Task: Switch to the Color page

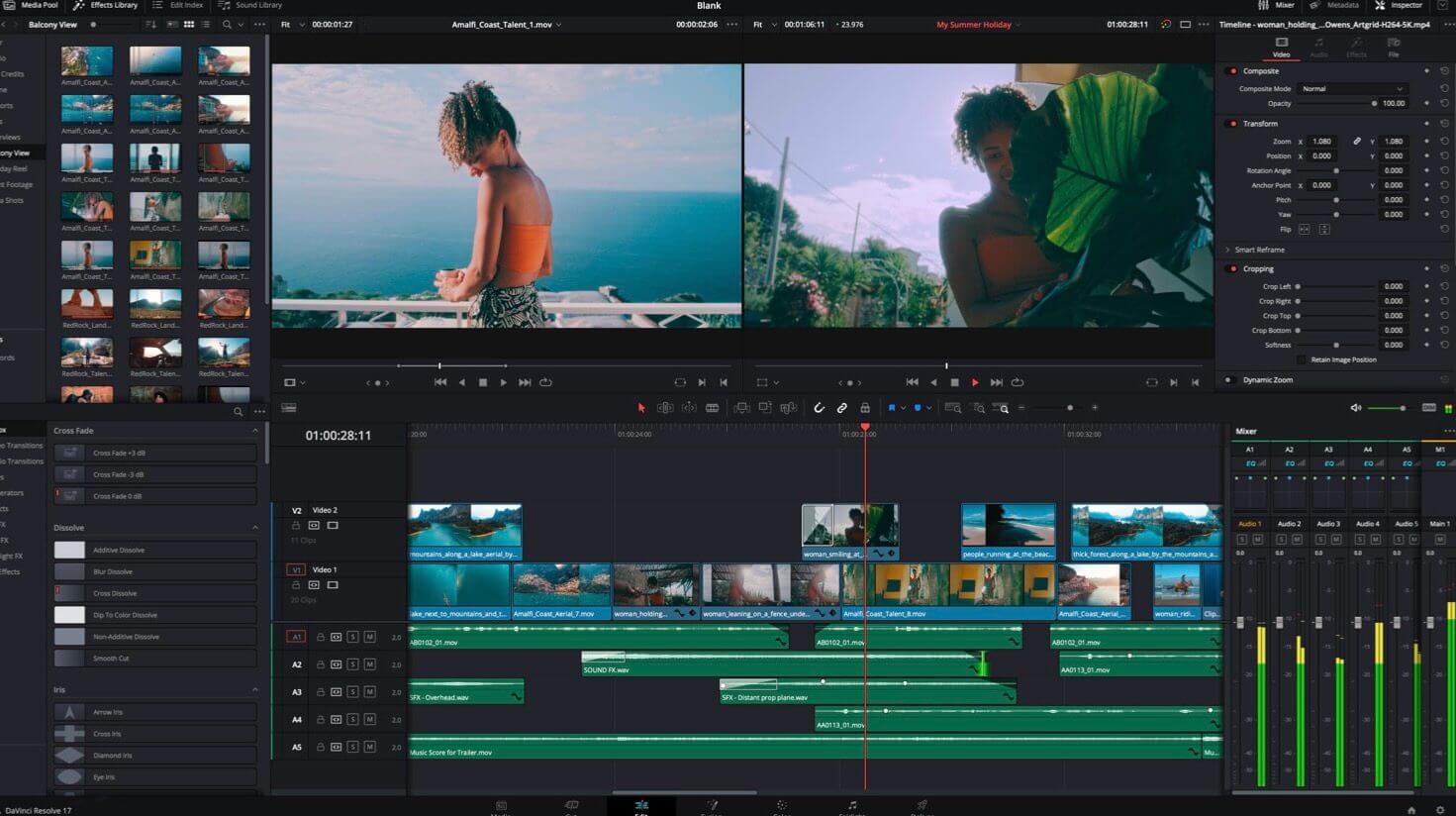Action: [x=781, y=806]
